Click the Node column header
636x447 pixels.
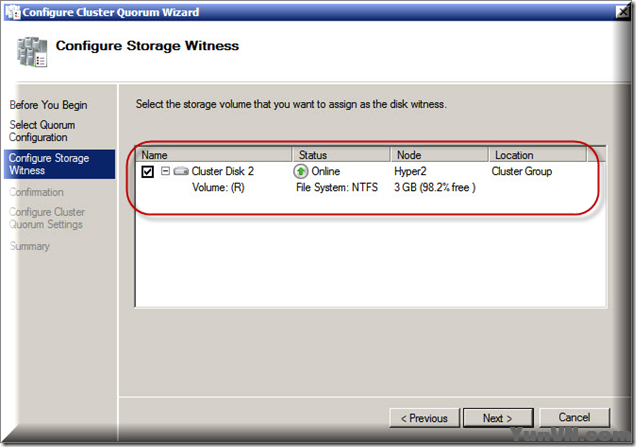[439, 155]
